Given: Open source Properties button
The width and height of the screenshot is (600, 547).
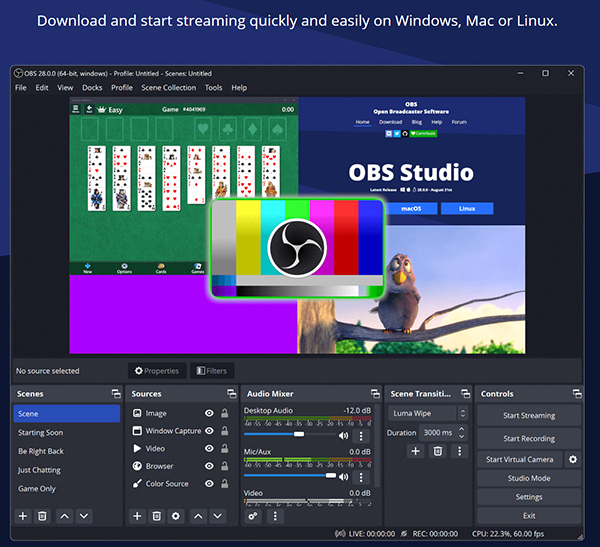Looking at the screenshot, I should tap(157, 371).
